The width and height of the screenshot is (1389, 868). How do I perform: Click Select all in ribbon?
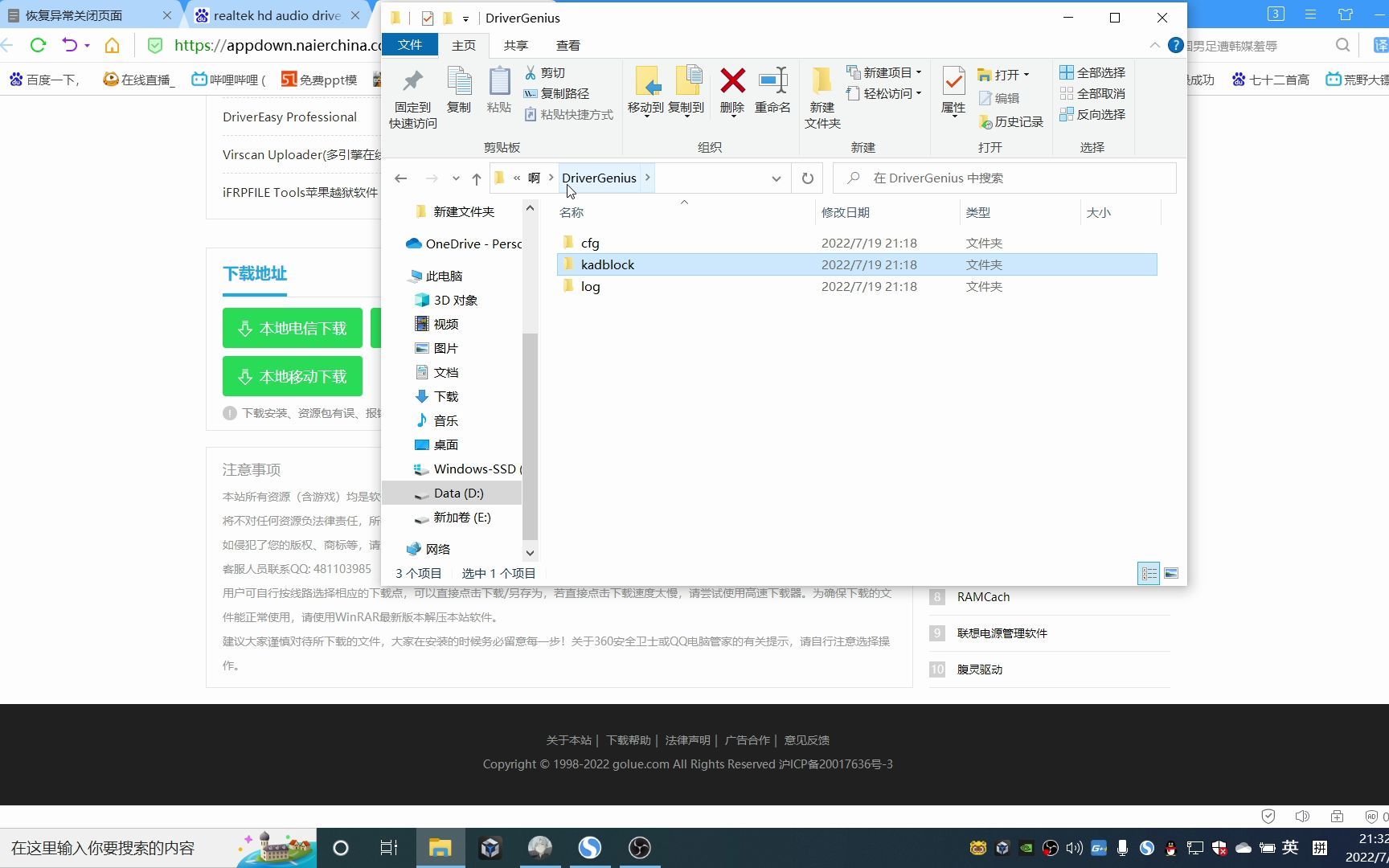[x=1092, y=73]
